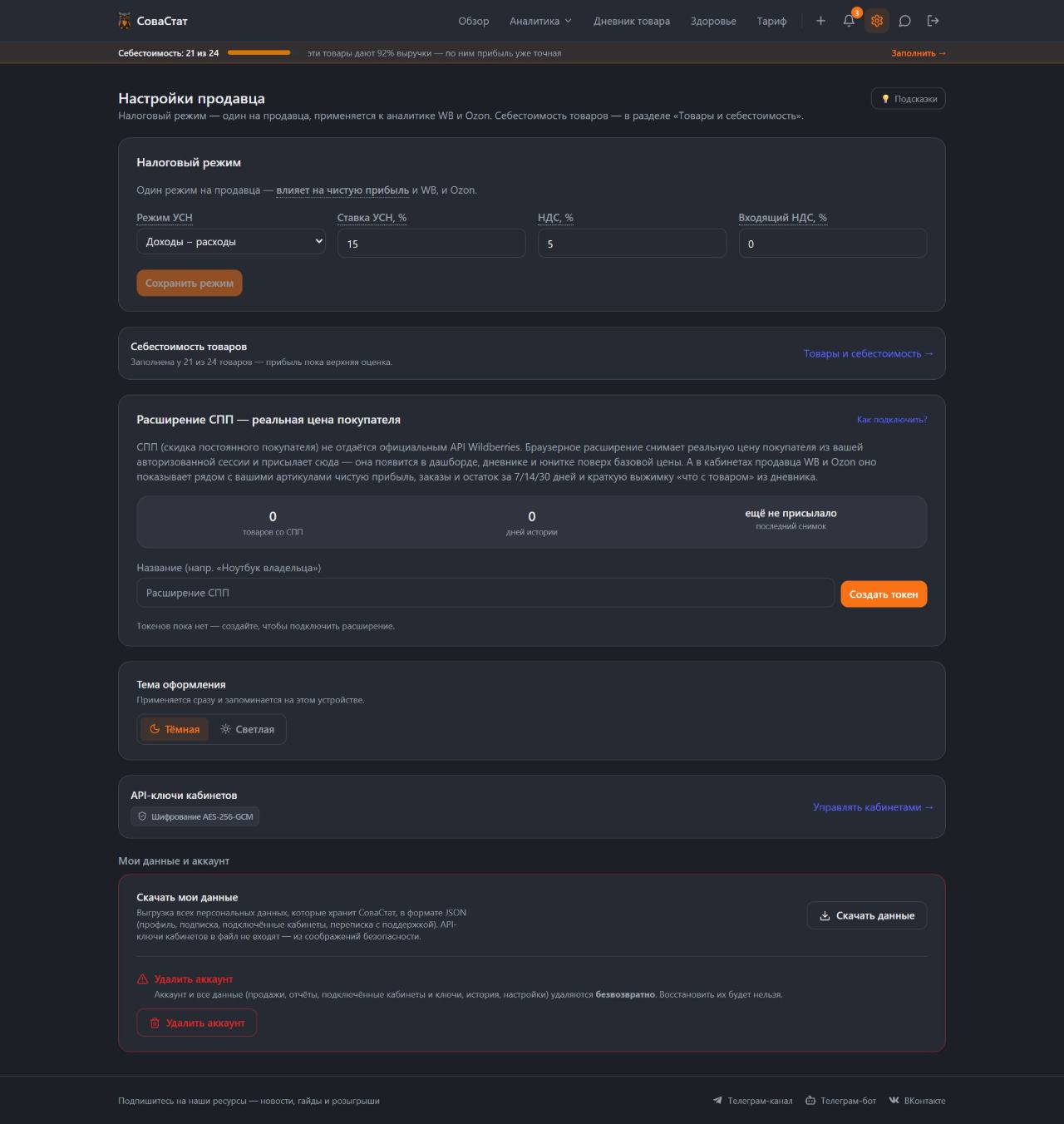
Task: Click the Ставка УСН, % field
Action: tap(431, 244)
